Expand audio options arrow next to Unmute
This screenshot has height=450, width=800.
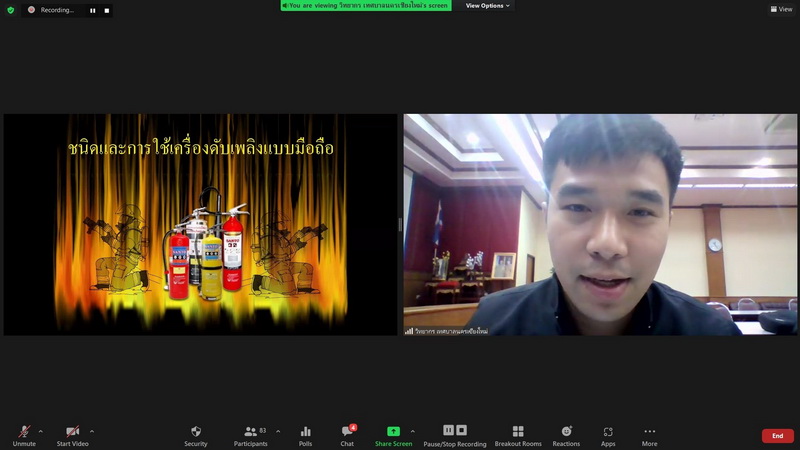(x=40, y=431)
